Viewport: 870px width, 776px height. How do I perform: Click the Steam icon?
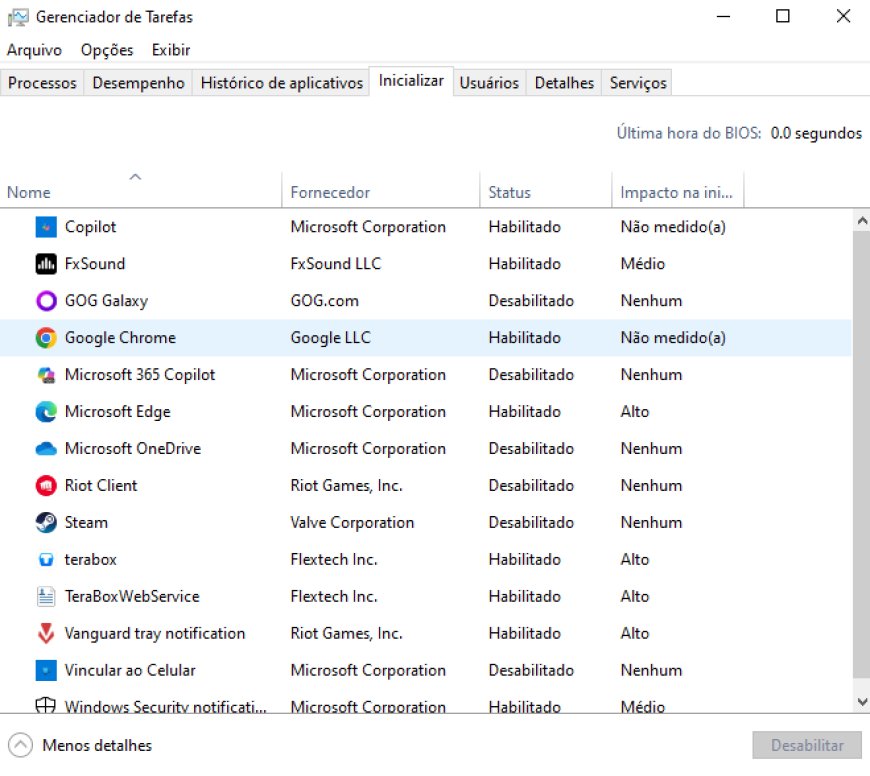tap(46, 523)
